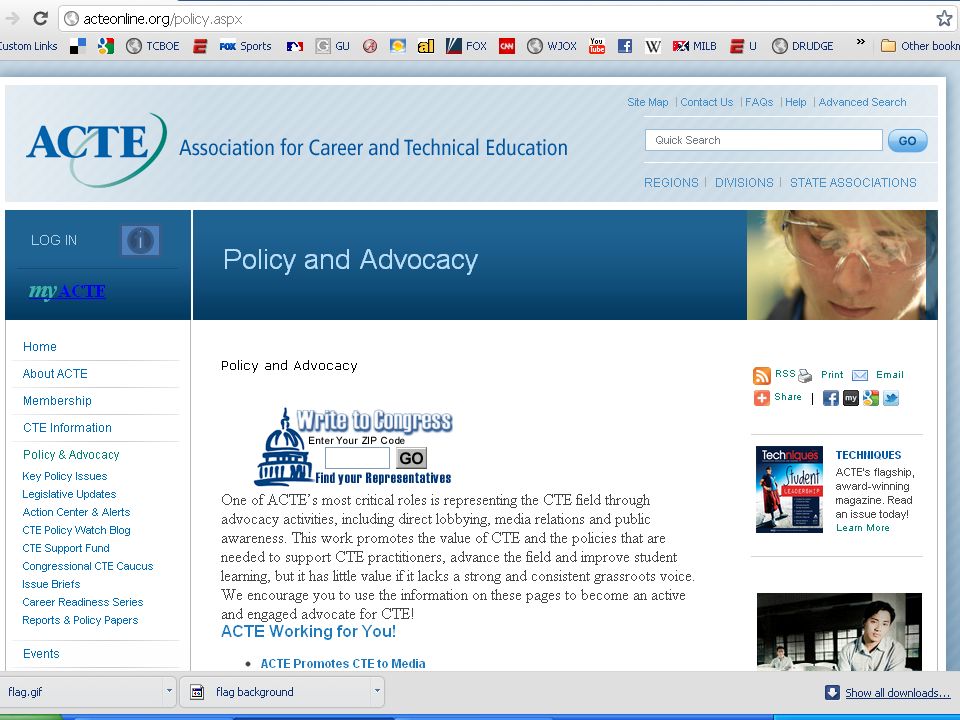Open the MLB logo bookmark

pos(295,46)
